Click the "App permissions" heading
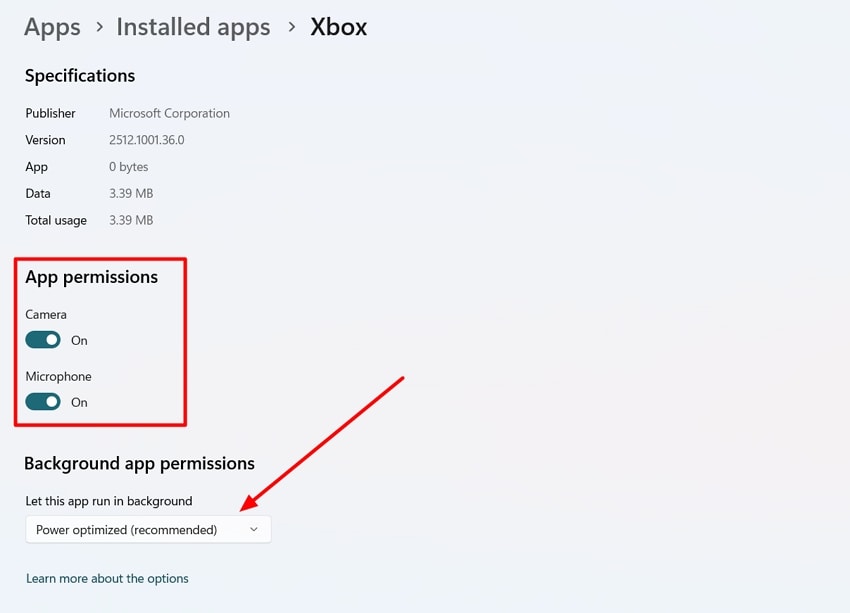Screen dimensions: 850x613 coord(94,277)
